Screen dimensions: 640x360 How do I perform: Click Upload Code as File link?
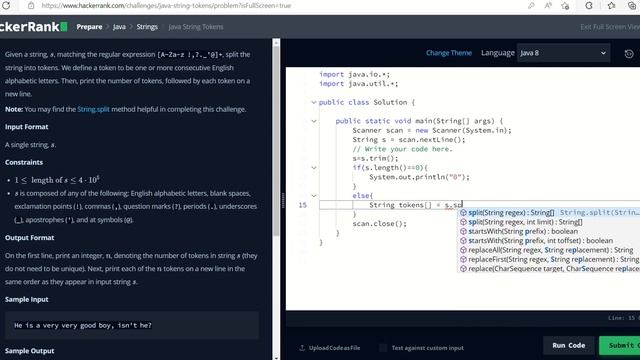tap(334, 348)
